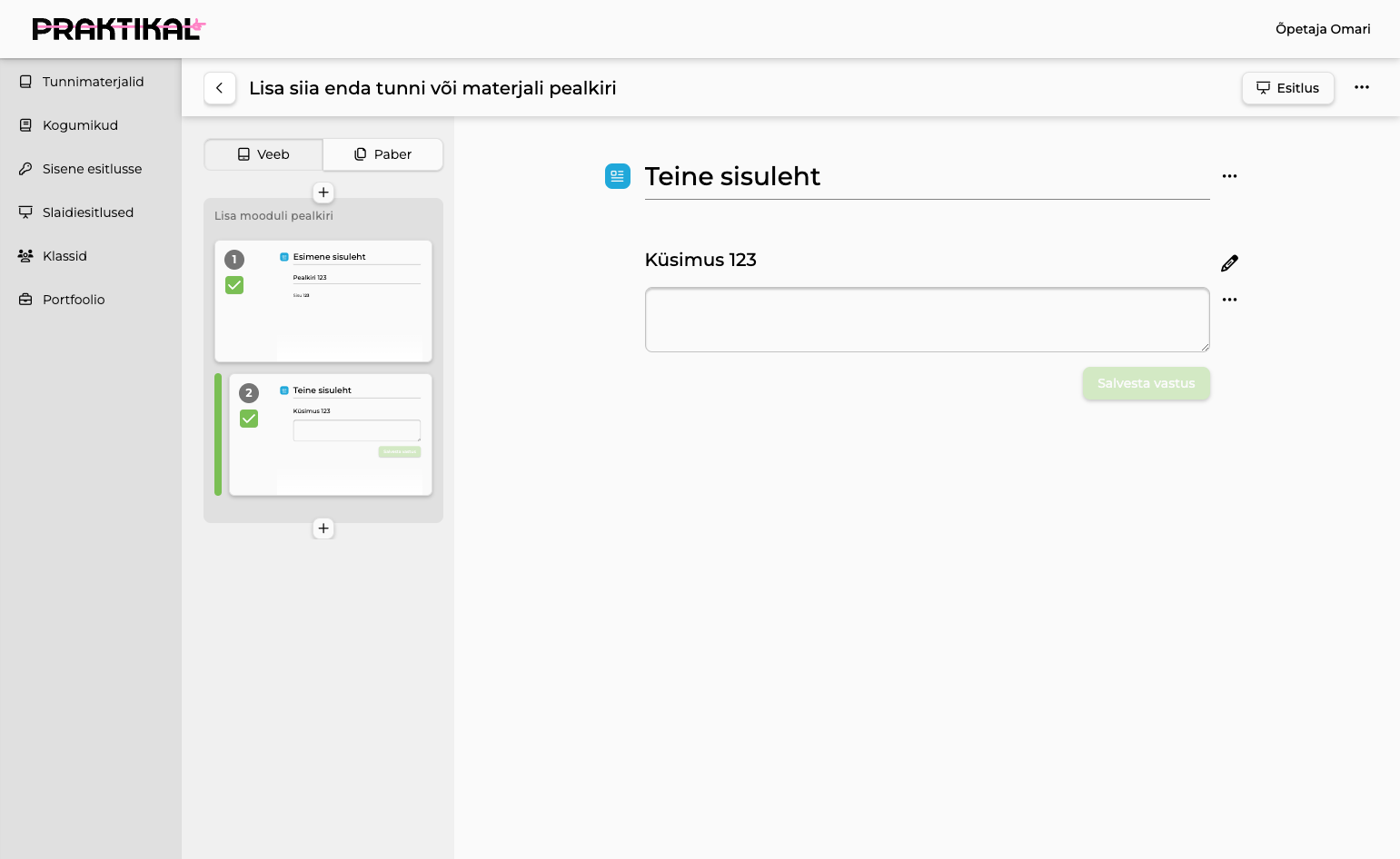Add a page above the module
The width and height of the screenshot is (1400, 859).
(323, 193)
